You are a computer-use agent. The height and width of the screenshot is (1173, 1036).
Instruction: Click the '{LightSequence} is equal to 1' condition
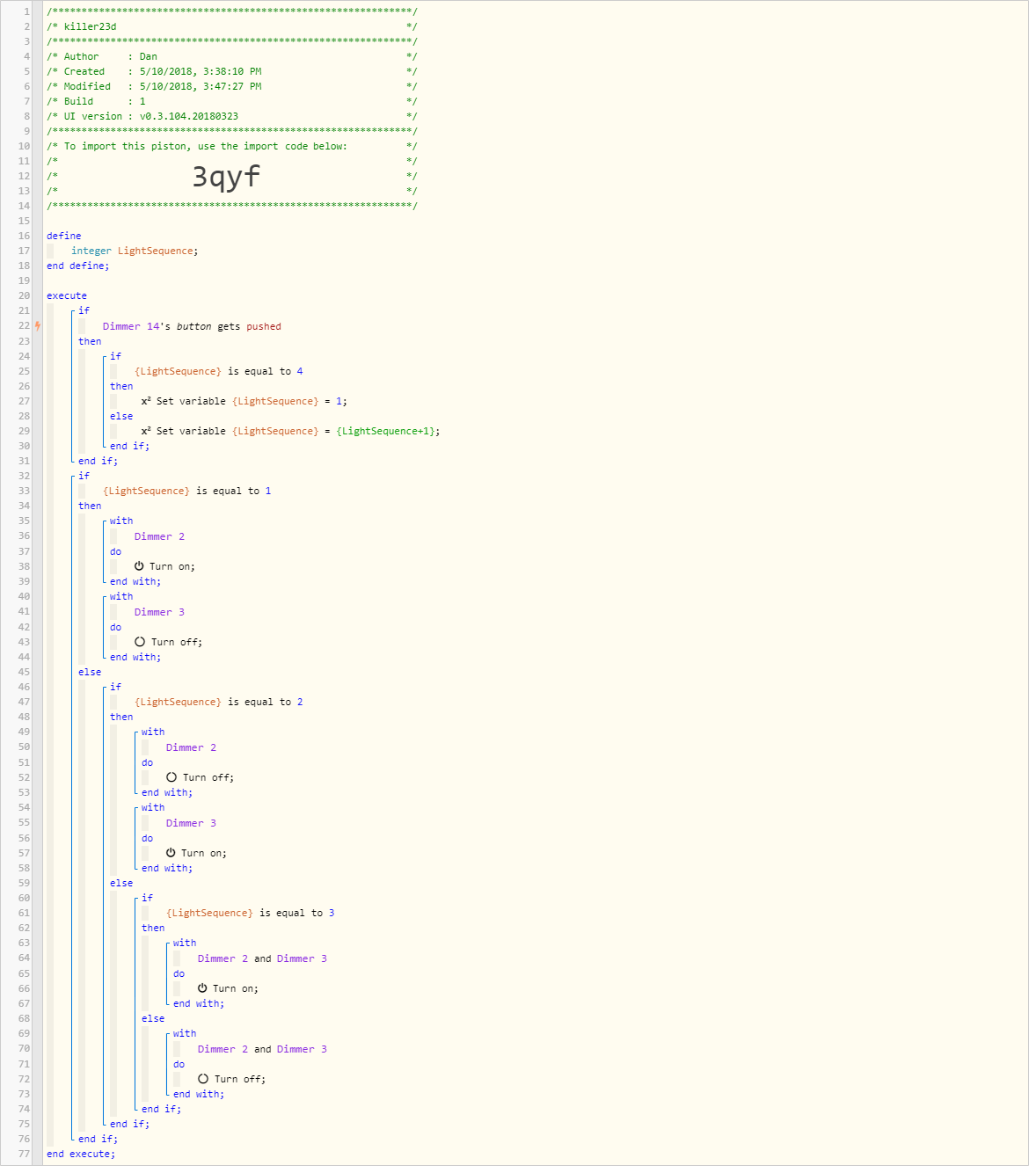click(x=186, y=491)
